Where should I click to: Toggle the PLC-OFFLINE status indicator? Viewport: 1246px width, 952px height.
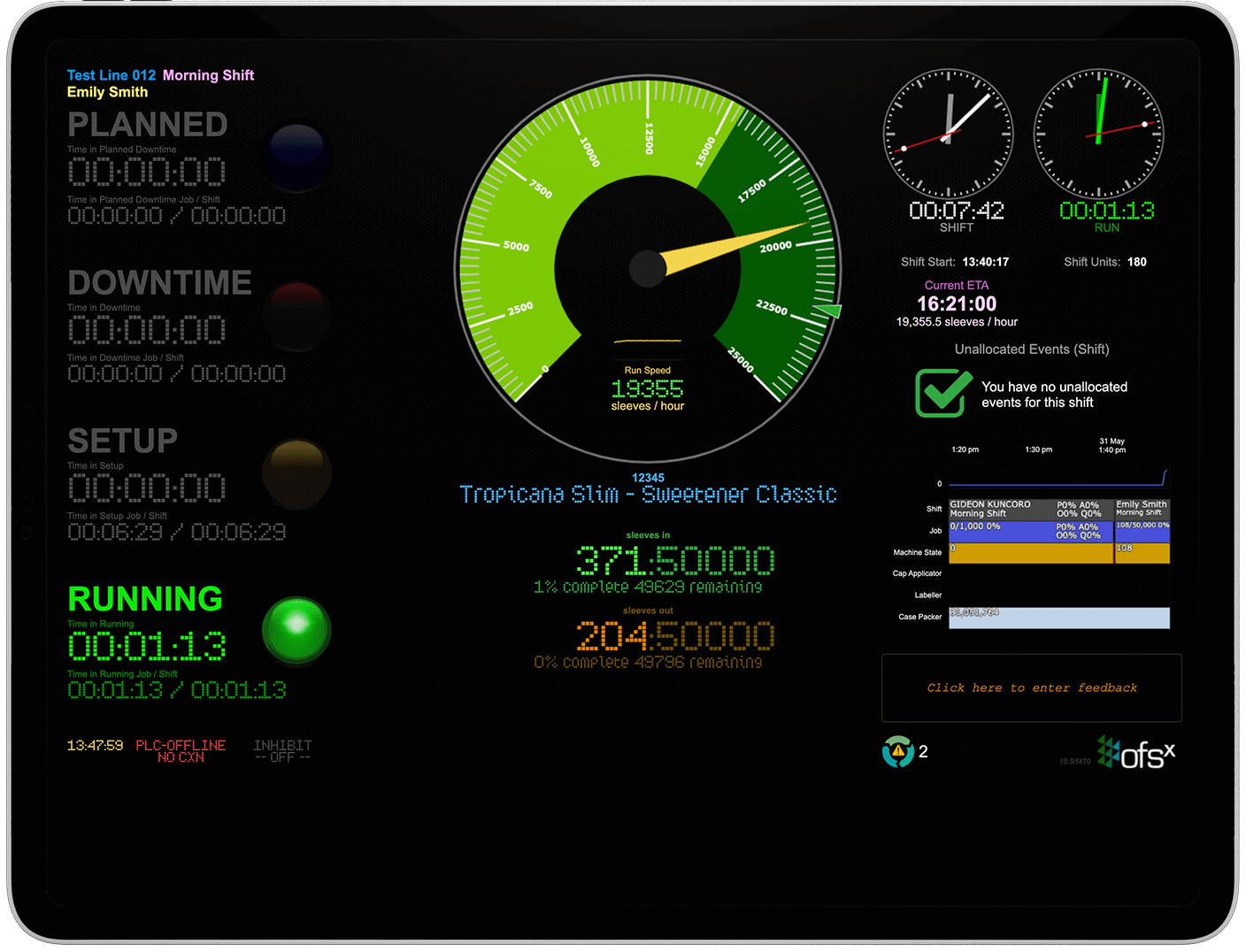[x=181, y=750]
